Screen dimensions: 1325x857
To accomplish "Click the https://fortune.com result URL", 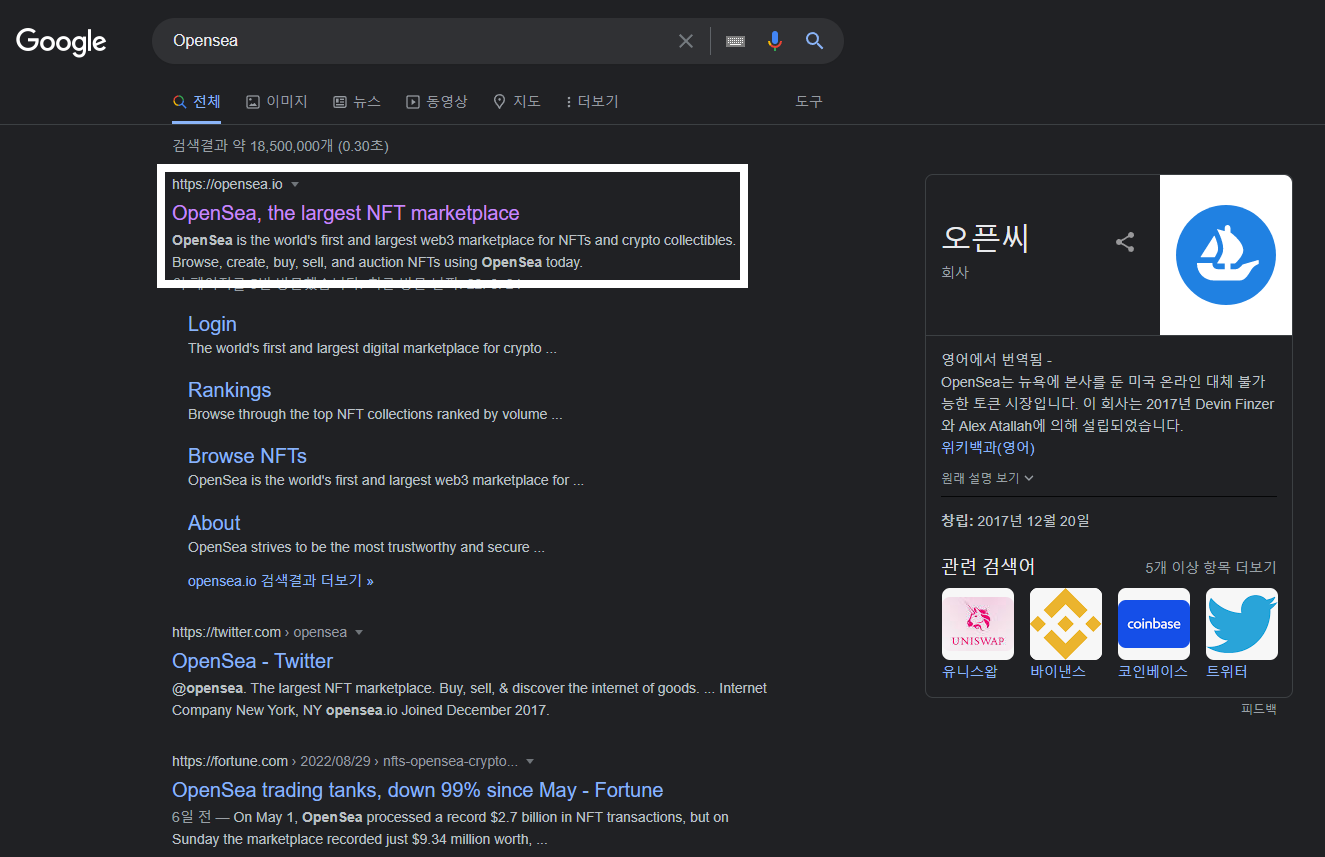I will click(x=345, y=762).
